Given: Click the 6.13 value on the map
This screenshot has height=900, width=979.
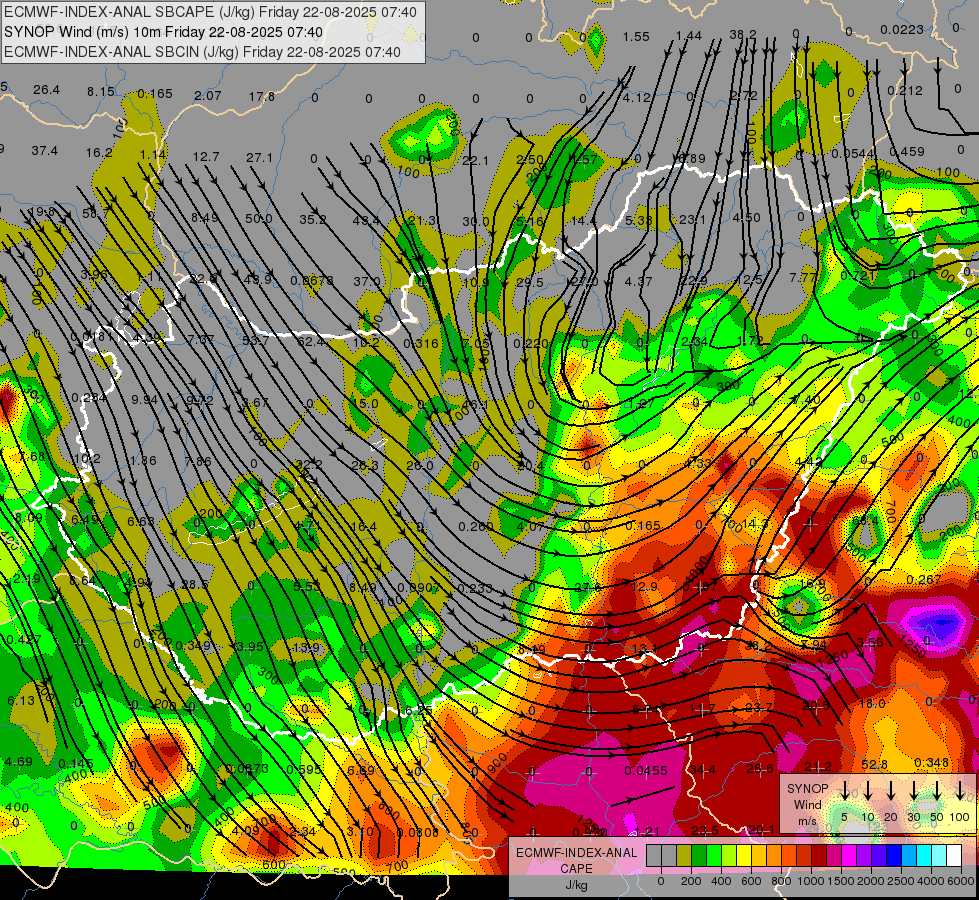Looking at the screenshot, I should click(21, 701).
